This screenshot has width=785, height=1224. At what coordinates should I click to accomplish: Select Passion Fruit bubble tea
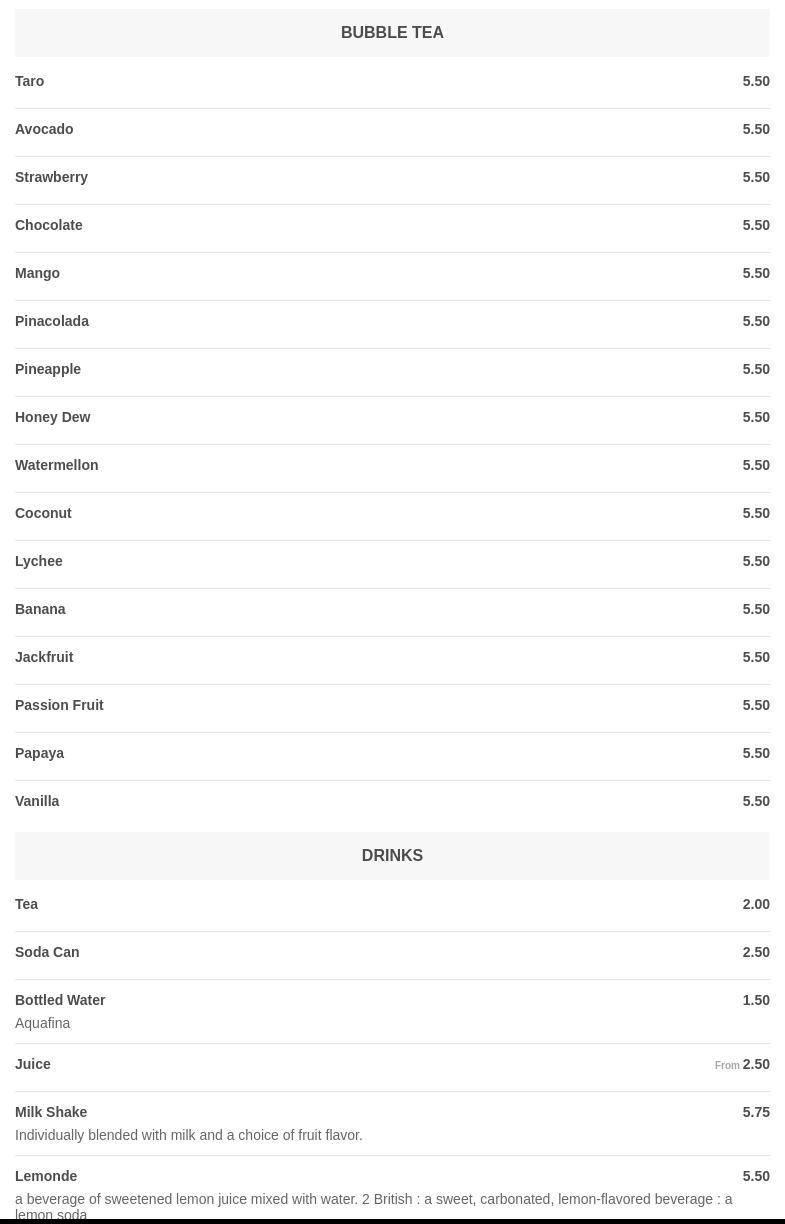click(392, 707)
